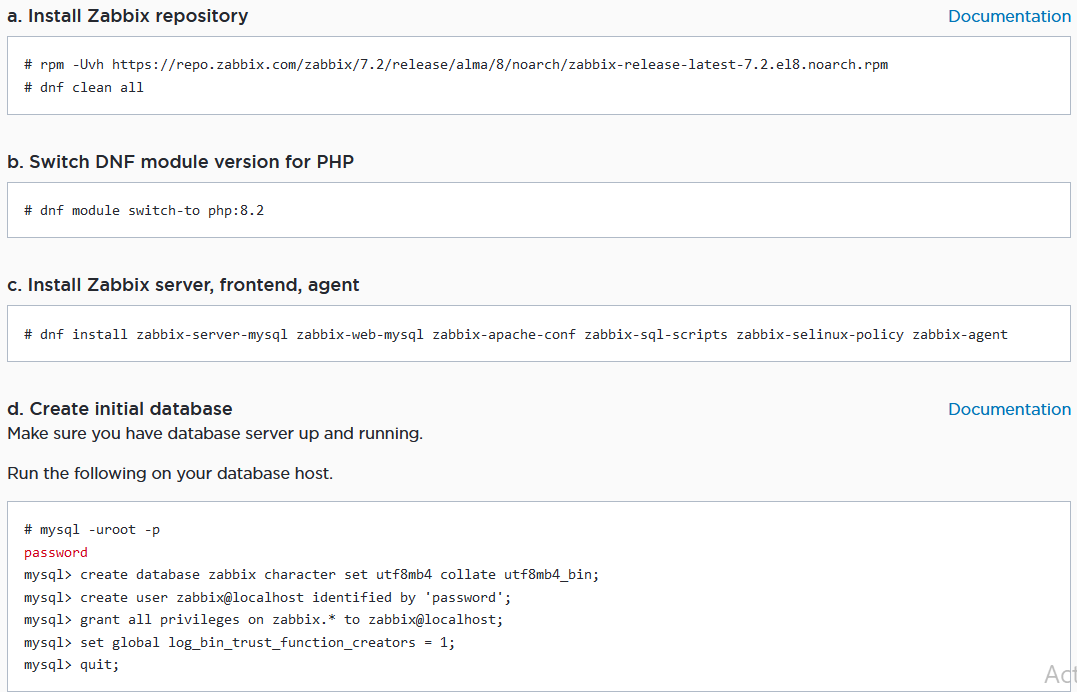The image size is (1077, 692).
Task: Click the repo.zabbix.com URL in the rpm command
Action: [x=499, y=65]
